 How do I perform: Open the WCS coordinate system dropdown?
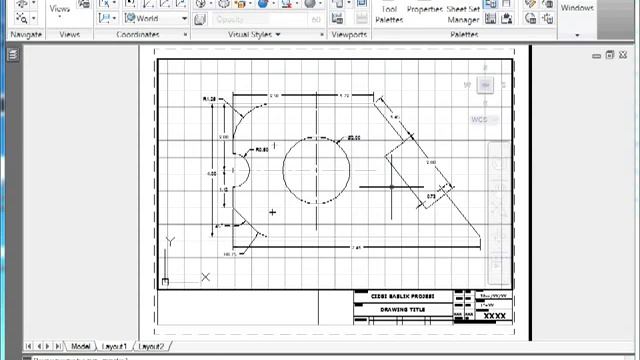click(484, 120)
